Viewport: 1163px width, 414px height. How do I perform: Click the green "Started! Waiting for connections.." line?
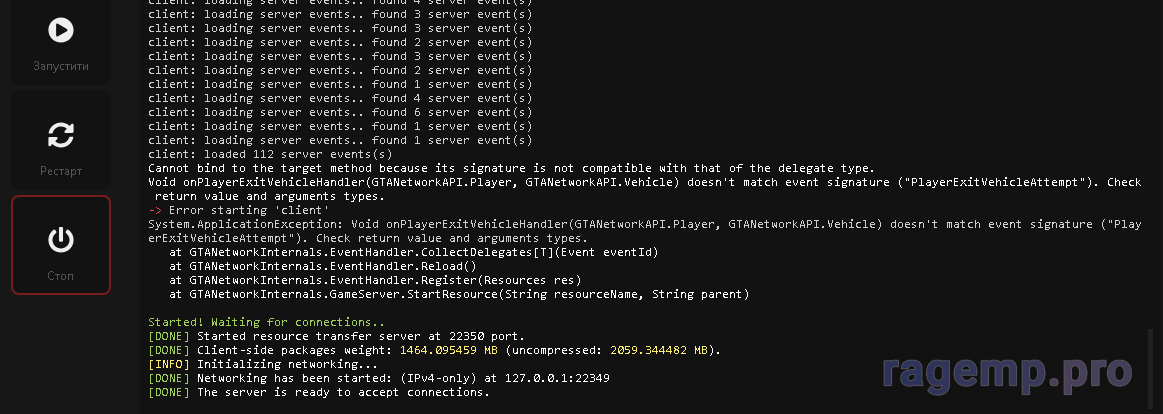[x=266, y=322]
